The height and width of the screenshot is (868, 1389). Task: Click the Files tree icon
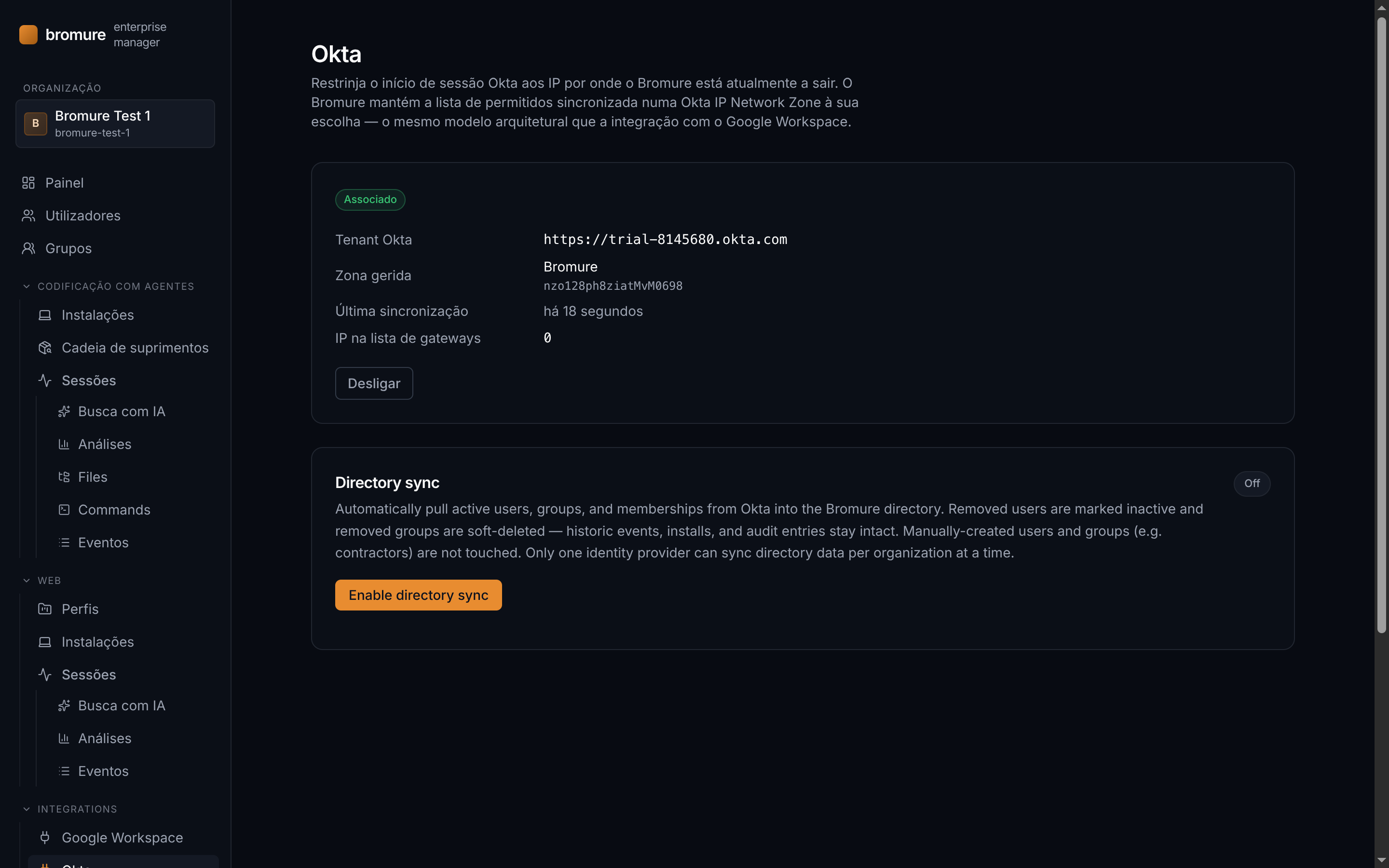(x=64, y=477)
